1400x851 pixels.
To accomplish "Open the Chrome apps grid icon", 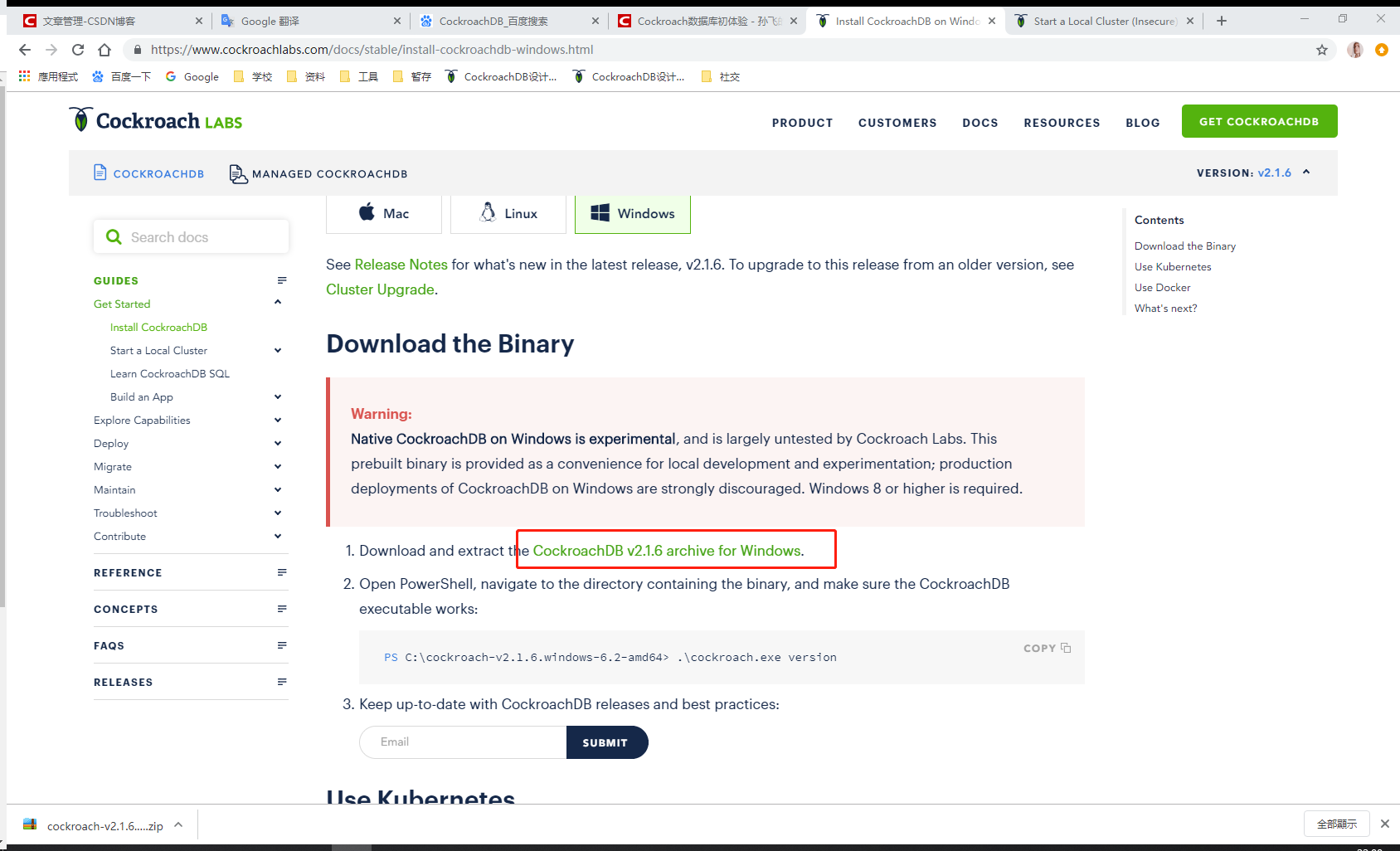I will (x=23, y=75).
